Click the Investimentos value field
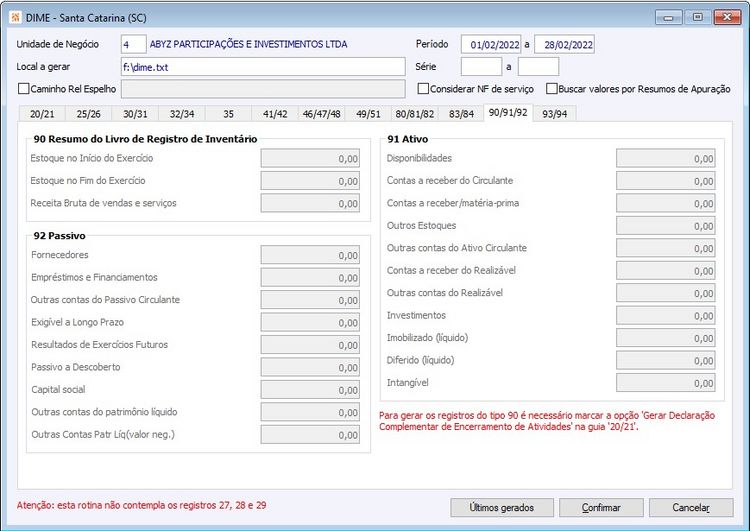This screenshot has height=531, width=750. point(666,316)
